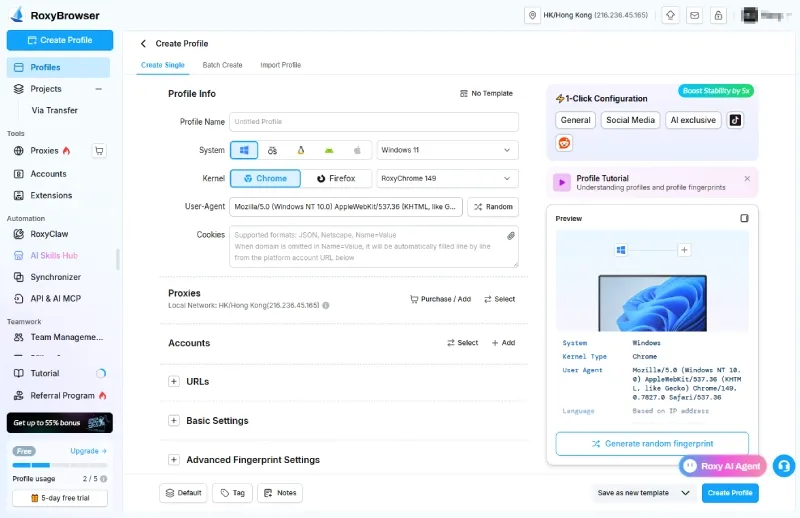Select the Firefox kernel
This screenshot has width=800, height=518.
click(x=336, y=179)
